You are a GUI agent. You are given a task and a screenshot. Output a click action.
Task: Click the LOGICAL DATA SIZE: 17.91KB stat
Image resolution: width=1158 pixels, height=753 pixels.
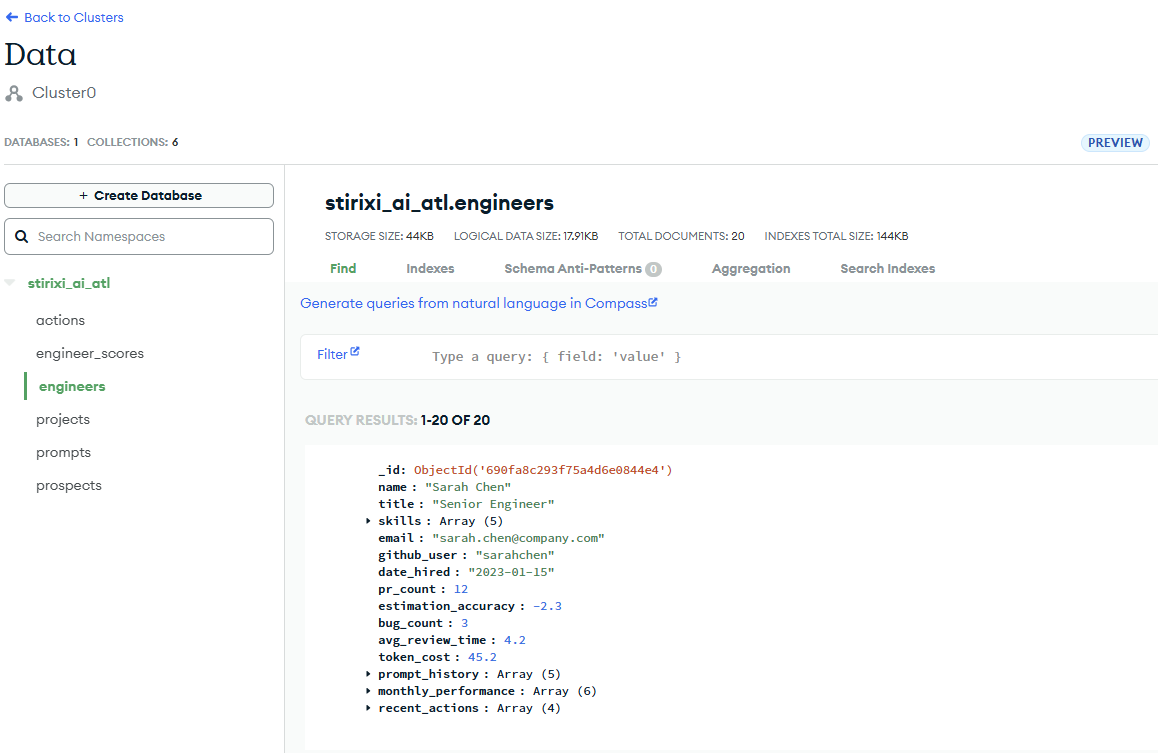click(x=526, y=236)
